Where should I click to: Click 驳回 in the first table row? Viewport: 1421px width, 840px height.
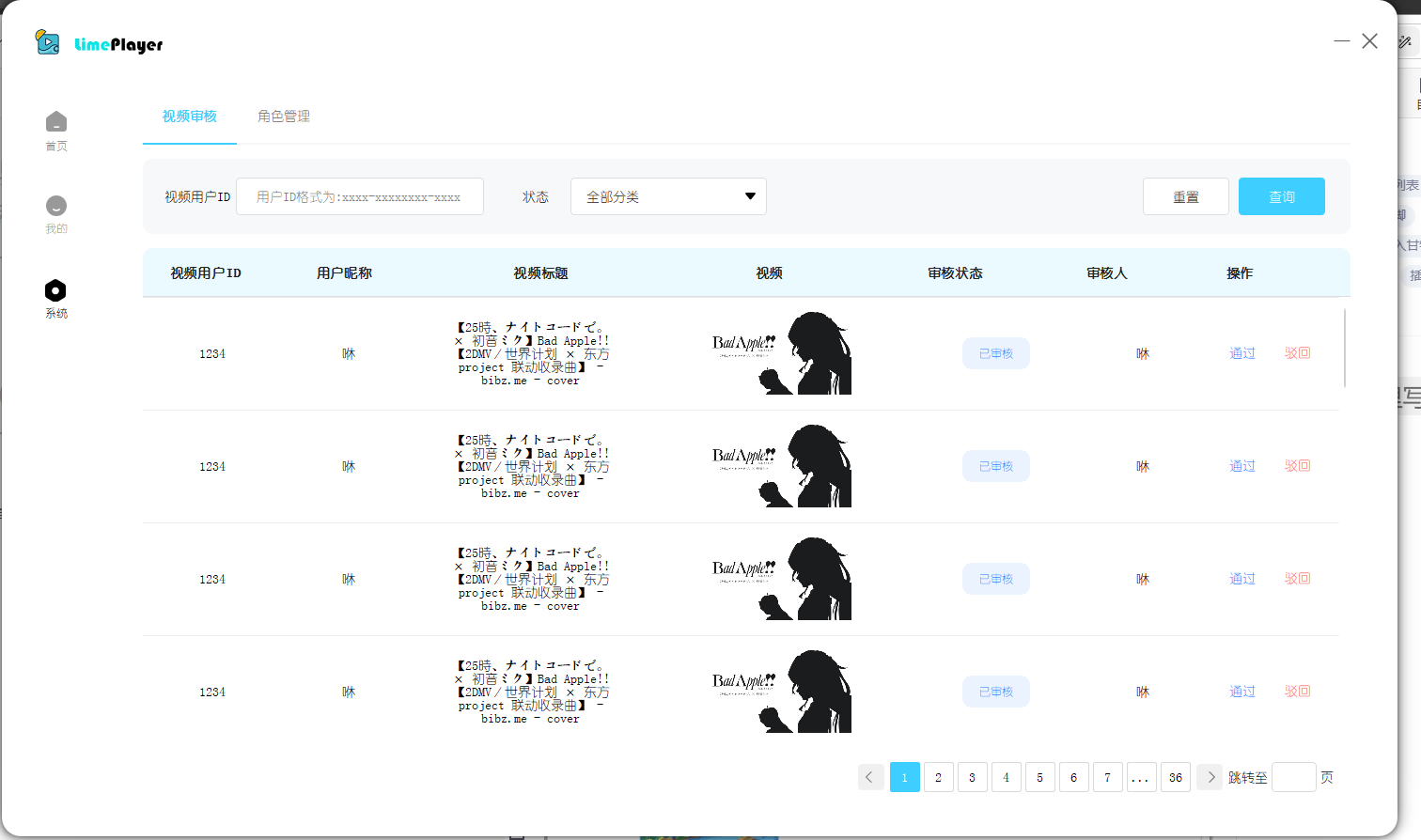point(1298,353)
